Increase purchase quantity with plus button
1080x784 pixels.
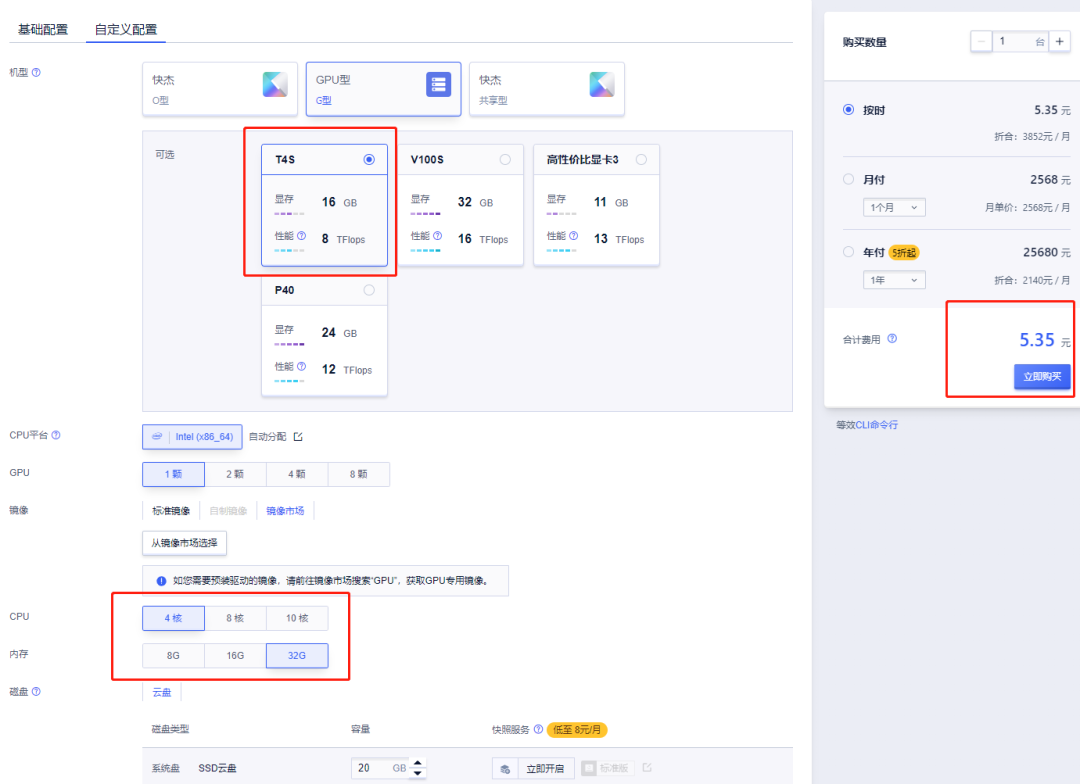1059,41
